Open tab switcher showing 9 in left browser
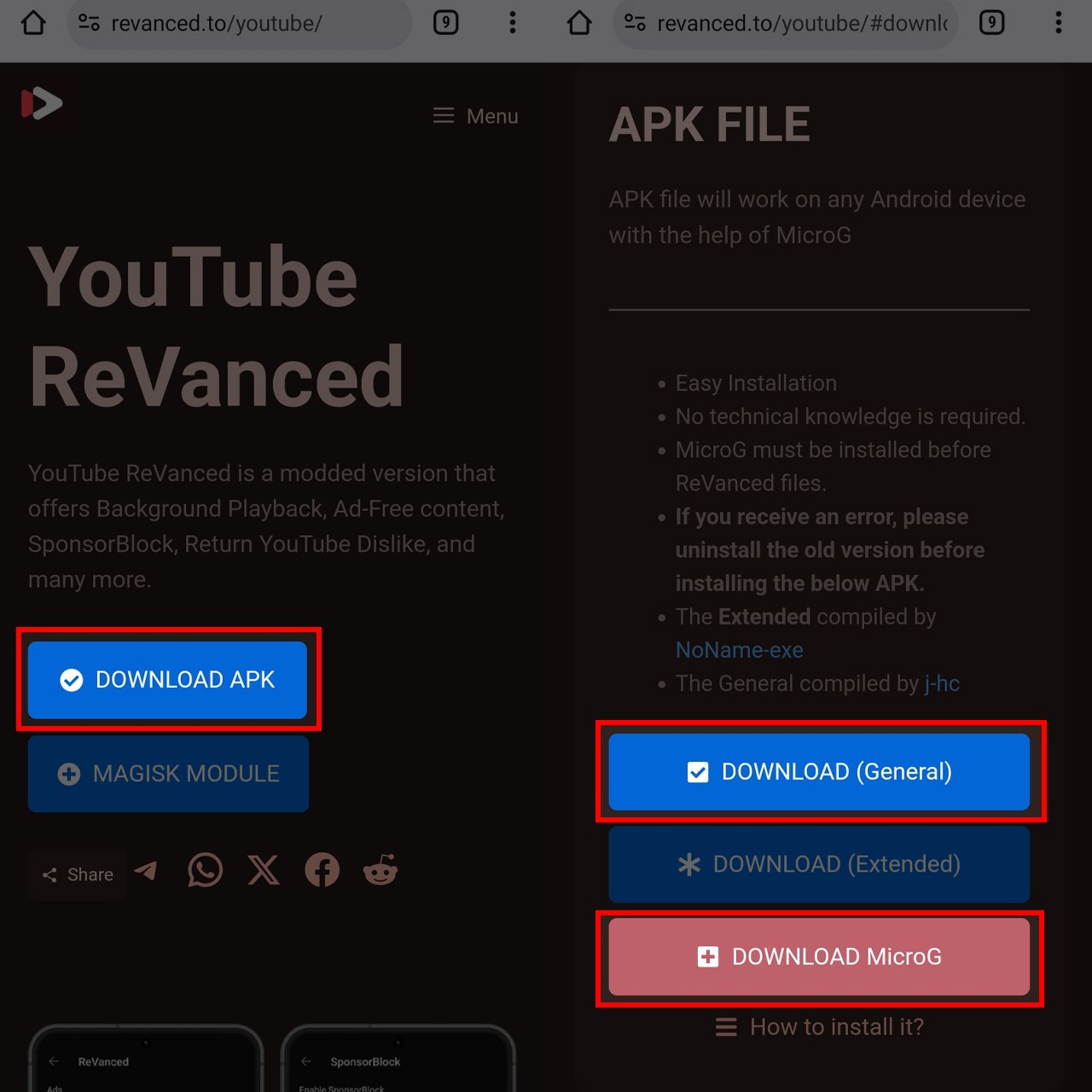The image size is (1092, 1092). pos(445,22)
